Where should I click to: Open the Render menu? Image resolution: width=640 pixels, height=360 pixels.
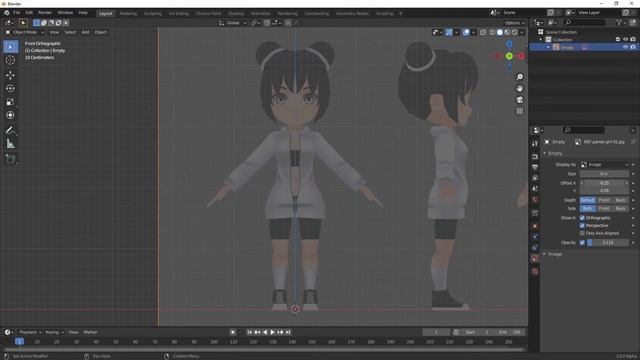click(x=45, y=13)
